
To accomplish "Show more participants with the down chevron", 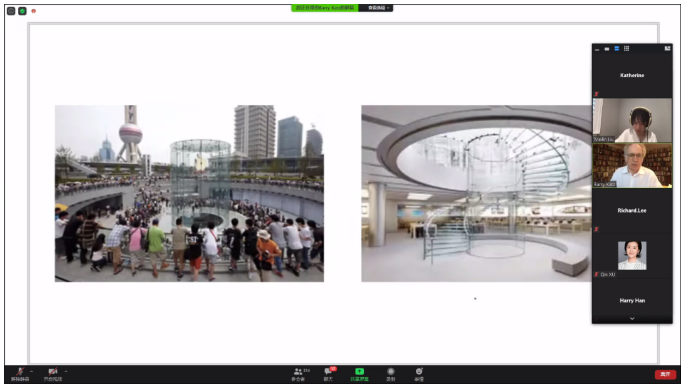I will coord(632,319).
